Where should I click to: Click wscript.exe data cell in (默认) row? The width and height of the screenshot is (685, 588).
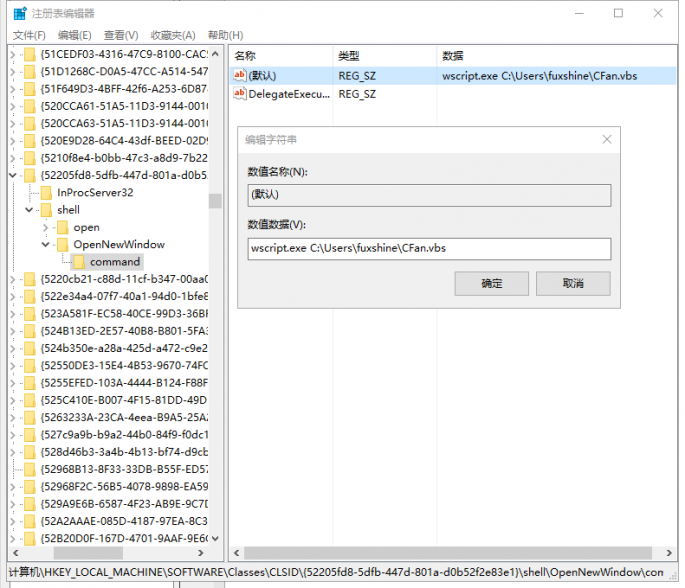click(x=540, y=76)
